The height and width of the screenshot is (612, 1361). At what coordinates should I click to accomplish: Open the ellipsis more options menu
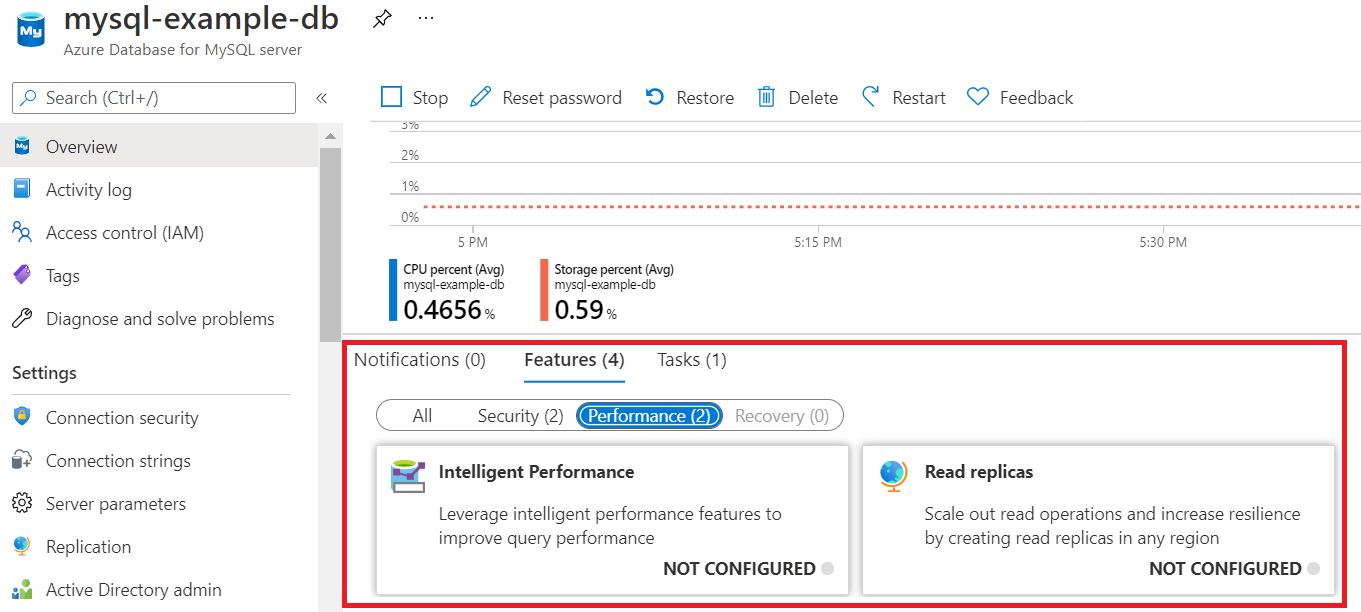[x=426, y=18]
